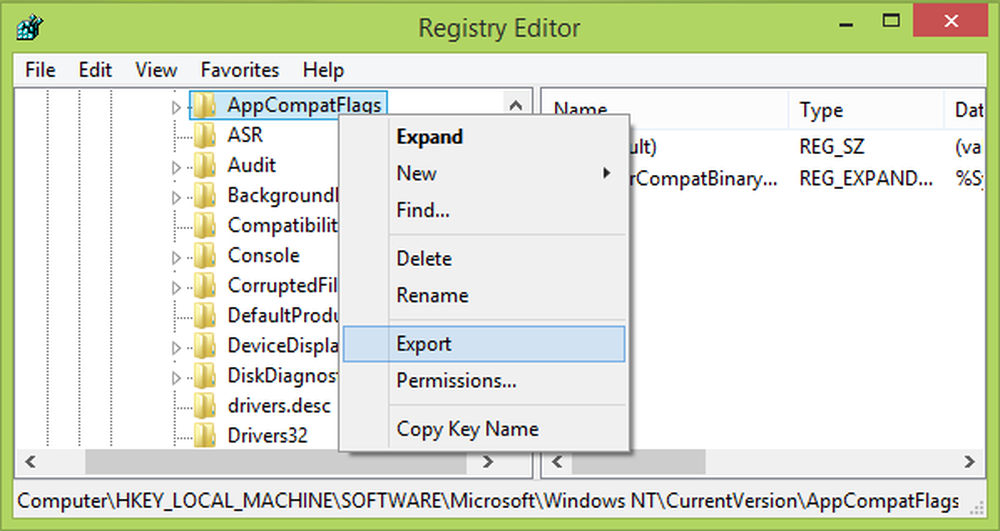This screenshot has height=531, width=1000.
Task: Choose Copy Key Name in context menu
Action: (484, 429)
